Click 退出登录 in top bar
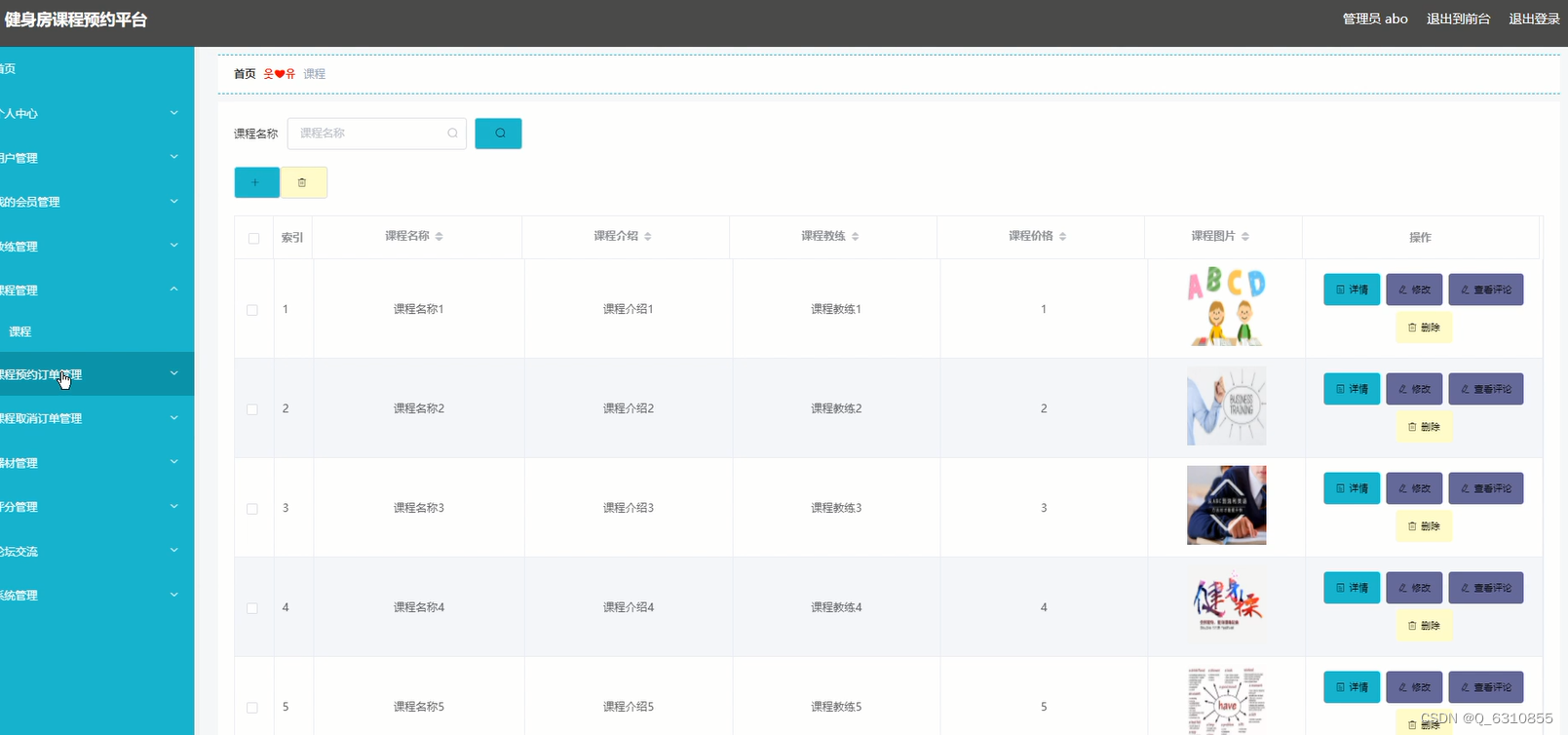This screenshot has height=735, width=1568. pos(1534,19)
